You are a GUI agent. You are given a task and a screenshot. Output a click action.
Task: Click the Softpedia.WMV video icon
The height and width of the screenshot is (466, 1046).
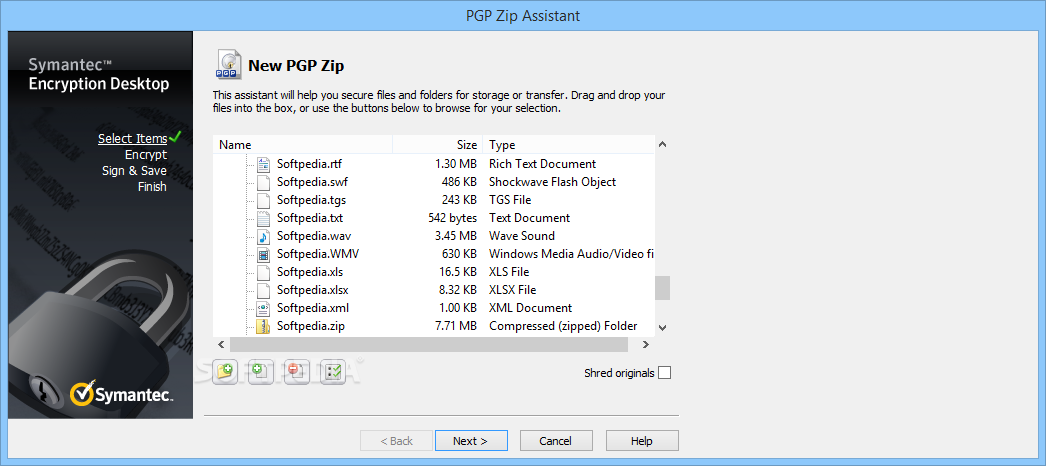coord(264,254)
